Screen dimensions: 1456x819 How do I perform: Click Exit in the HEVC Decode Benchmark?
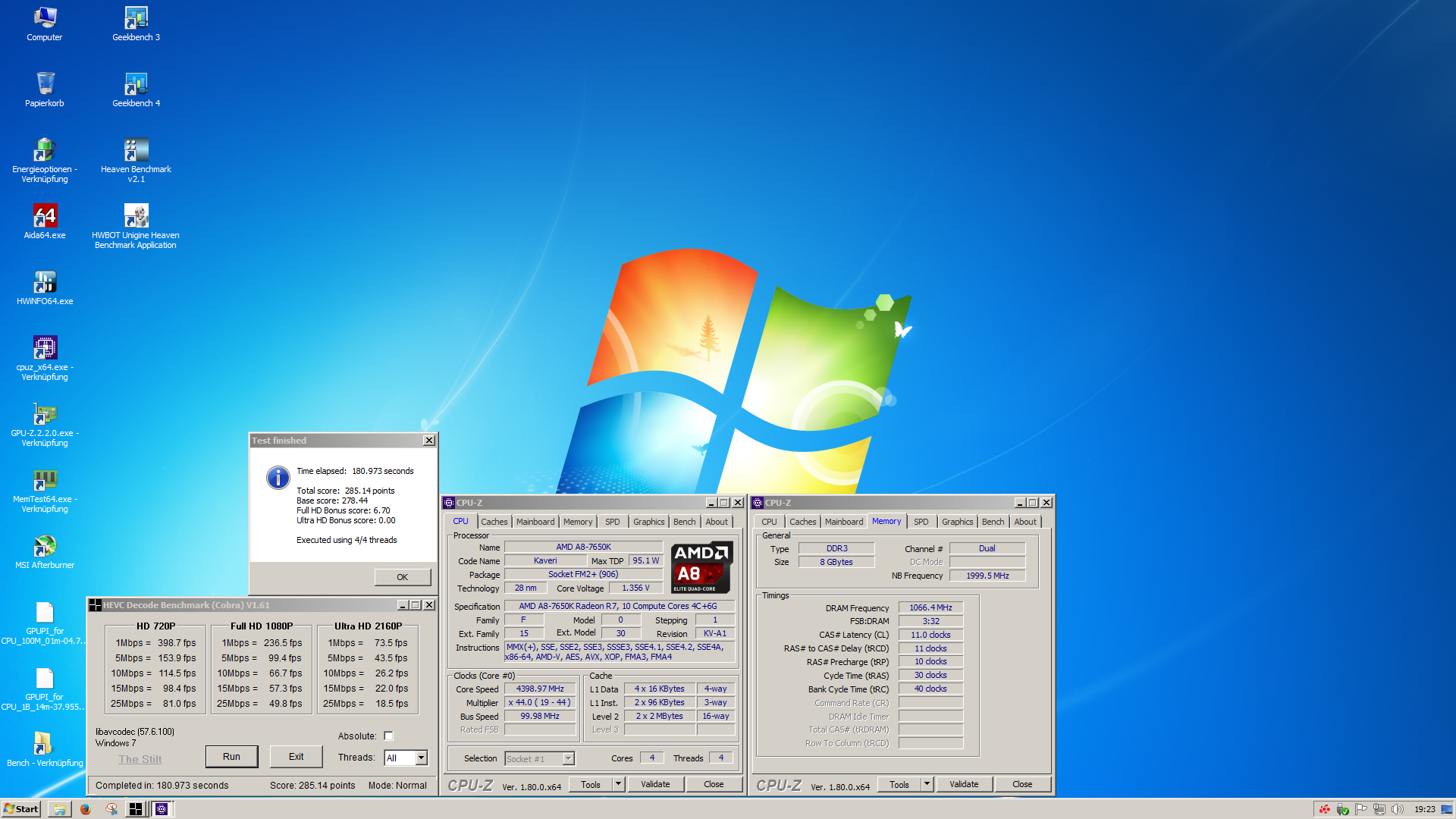click(296, 757)
